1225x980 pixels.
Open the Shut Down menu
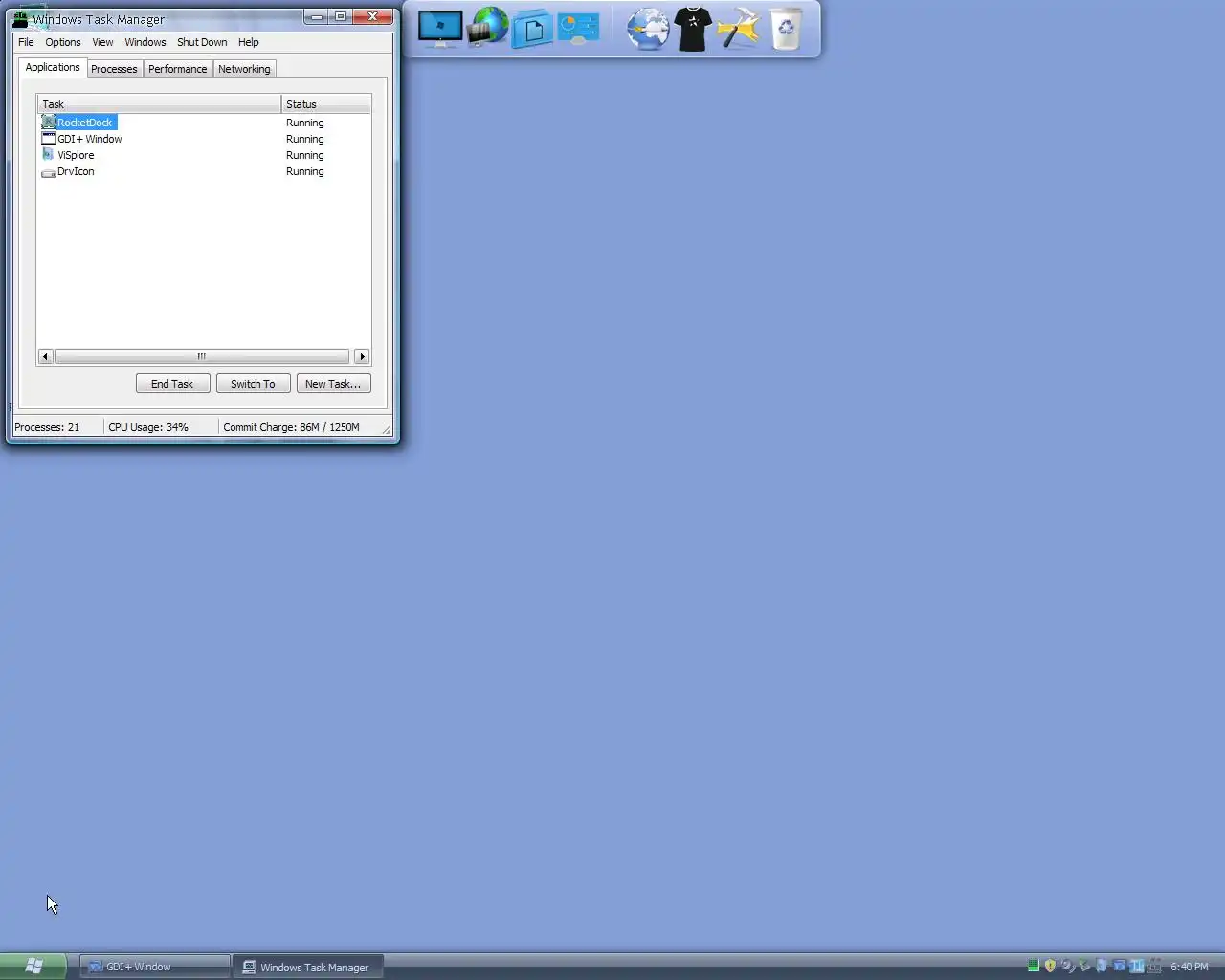coord(202,42)
